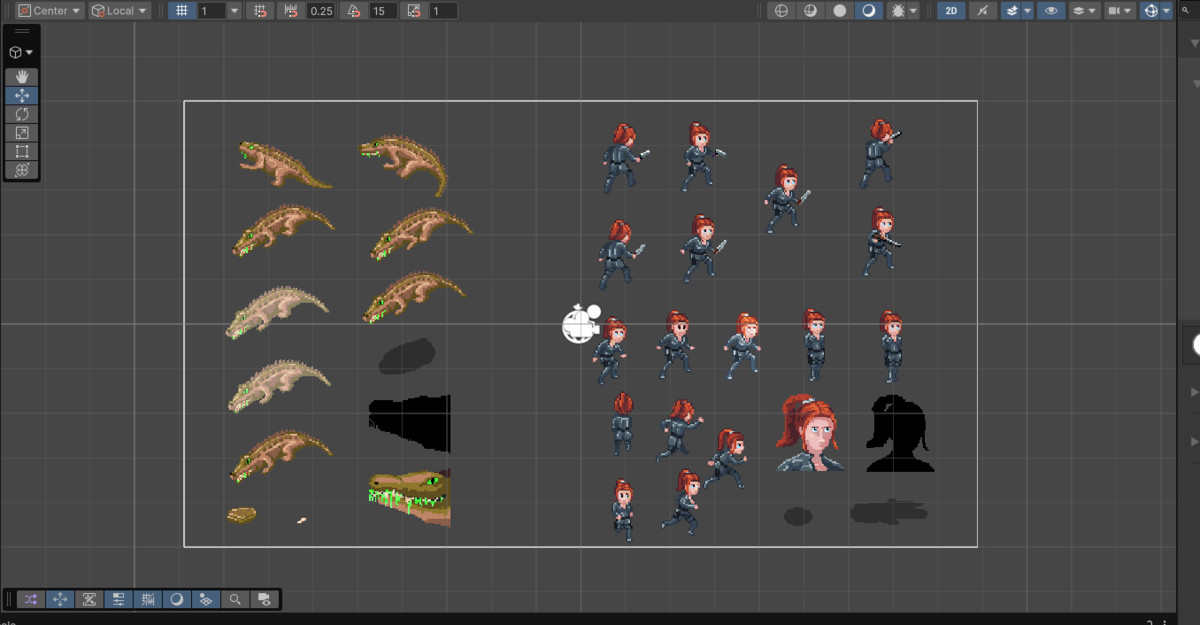Select the black ponytail head silhouette sprite
The width and height of the screenshot is (1200, 625).
(x=899, y=434)
